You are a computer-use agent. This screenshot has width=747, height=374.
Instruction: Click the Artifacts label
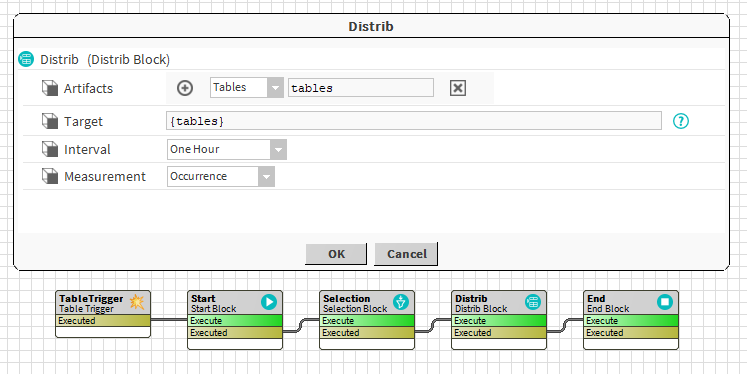click(x=88, y=89)
